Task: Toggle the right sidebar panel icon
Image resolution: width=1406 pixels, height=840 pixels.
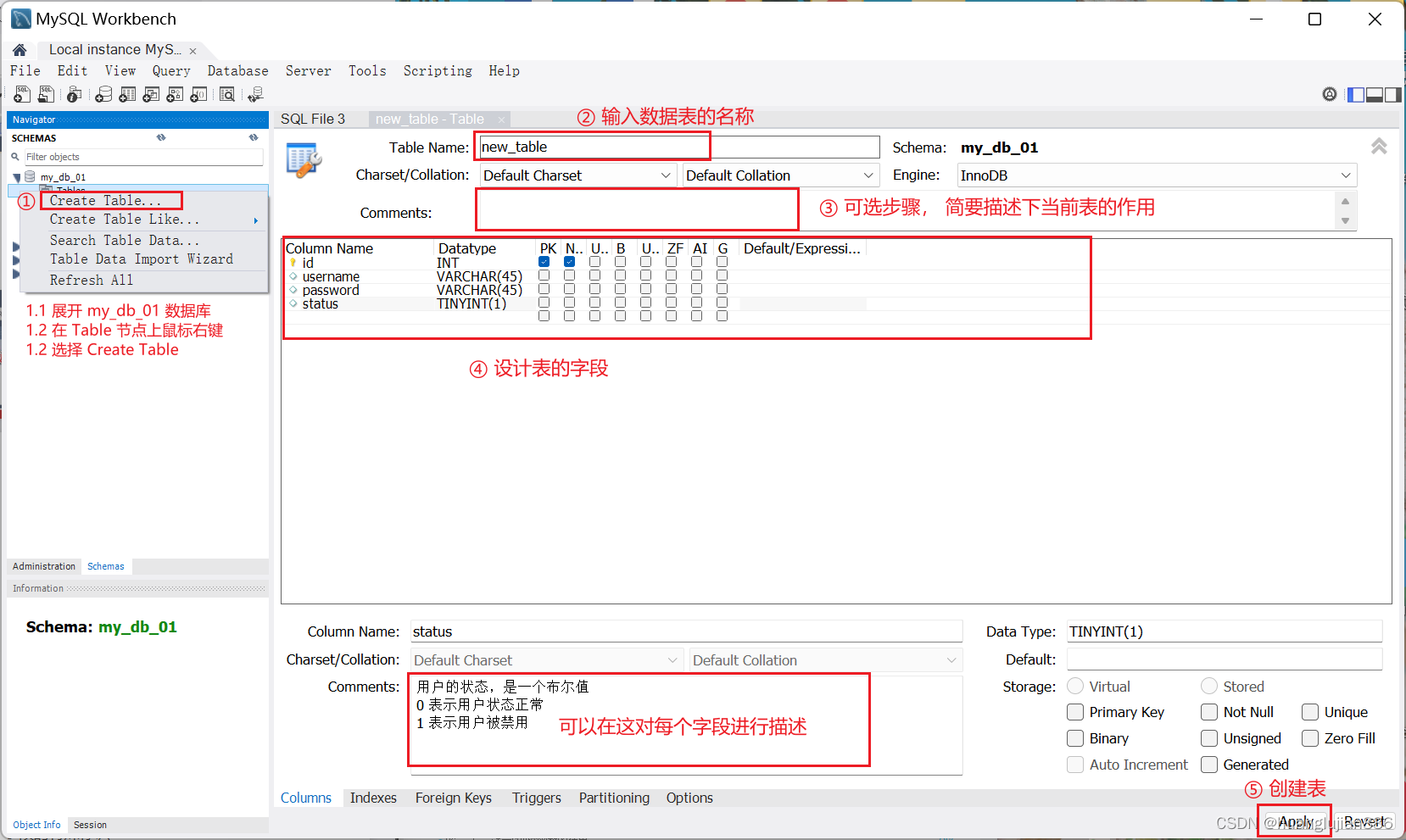Action: pos(1392,94)
